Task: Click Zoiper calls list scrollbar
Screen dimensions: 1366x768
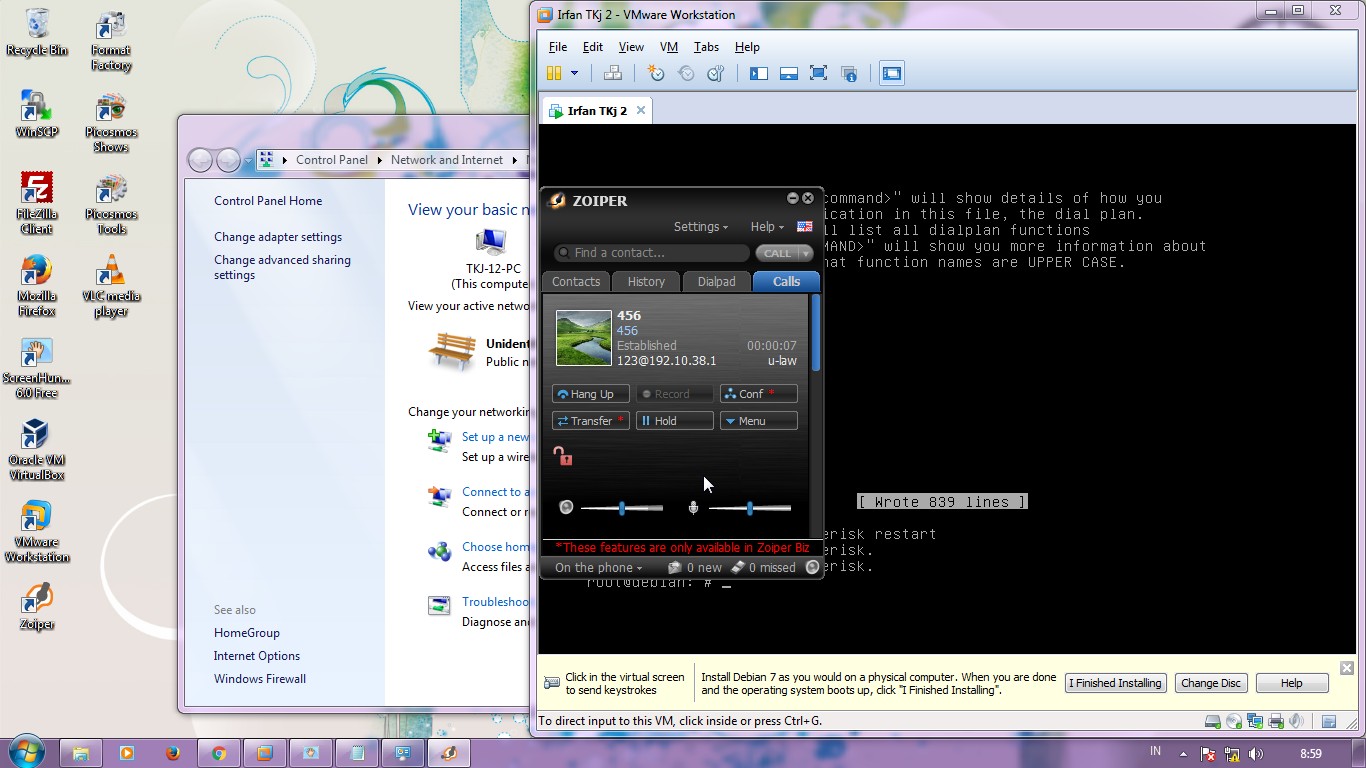Action: (x=816, y=333)
